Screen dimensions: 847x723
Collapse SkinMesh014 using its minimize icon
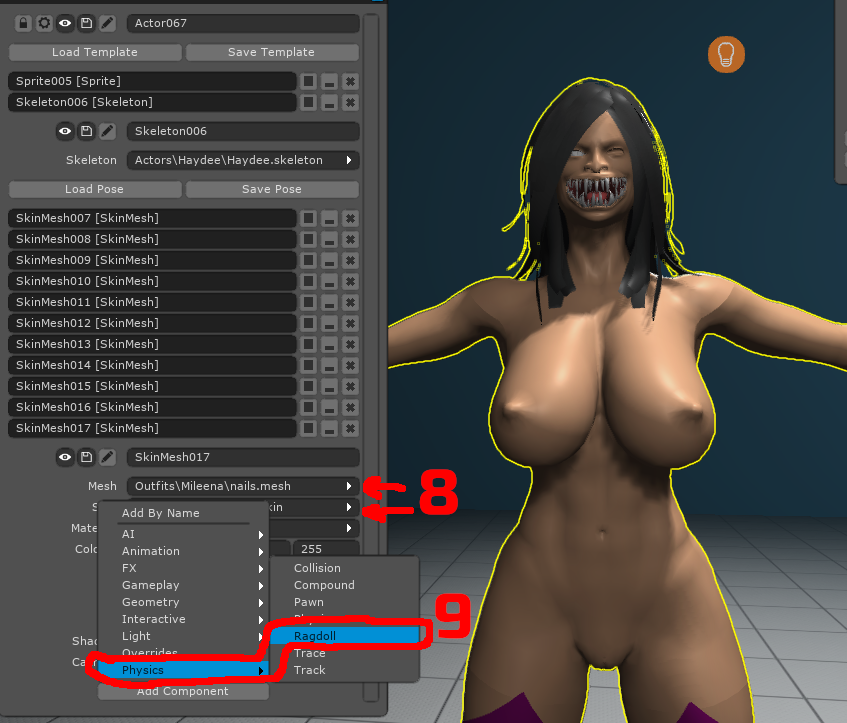pyautogui.click(x=329, y=365)
